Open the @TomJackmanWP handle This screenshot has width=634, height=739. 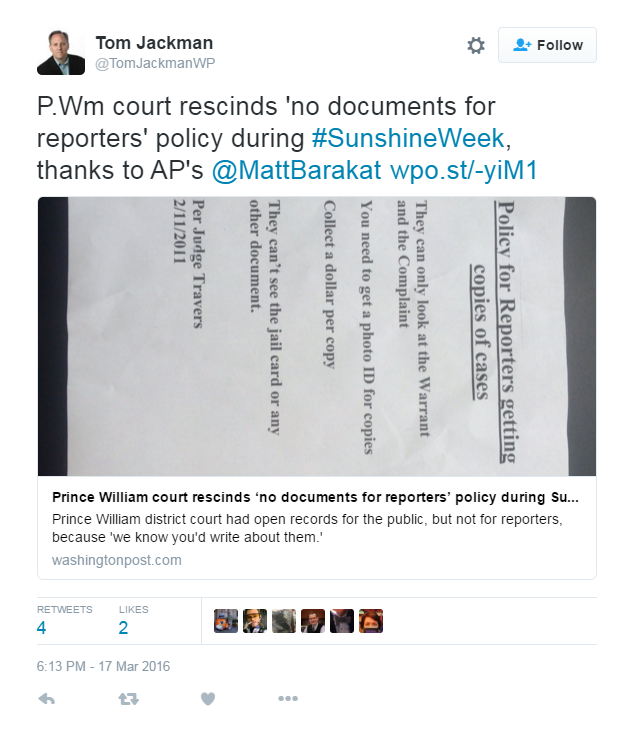click(155, 63)
